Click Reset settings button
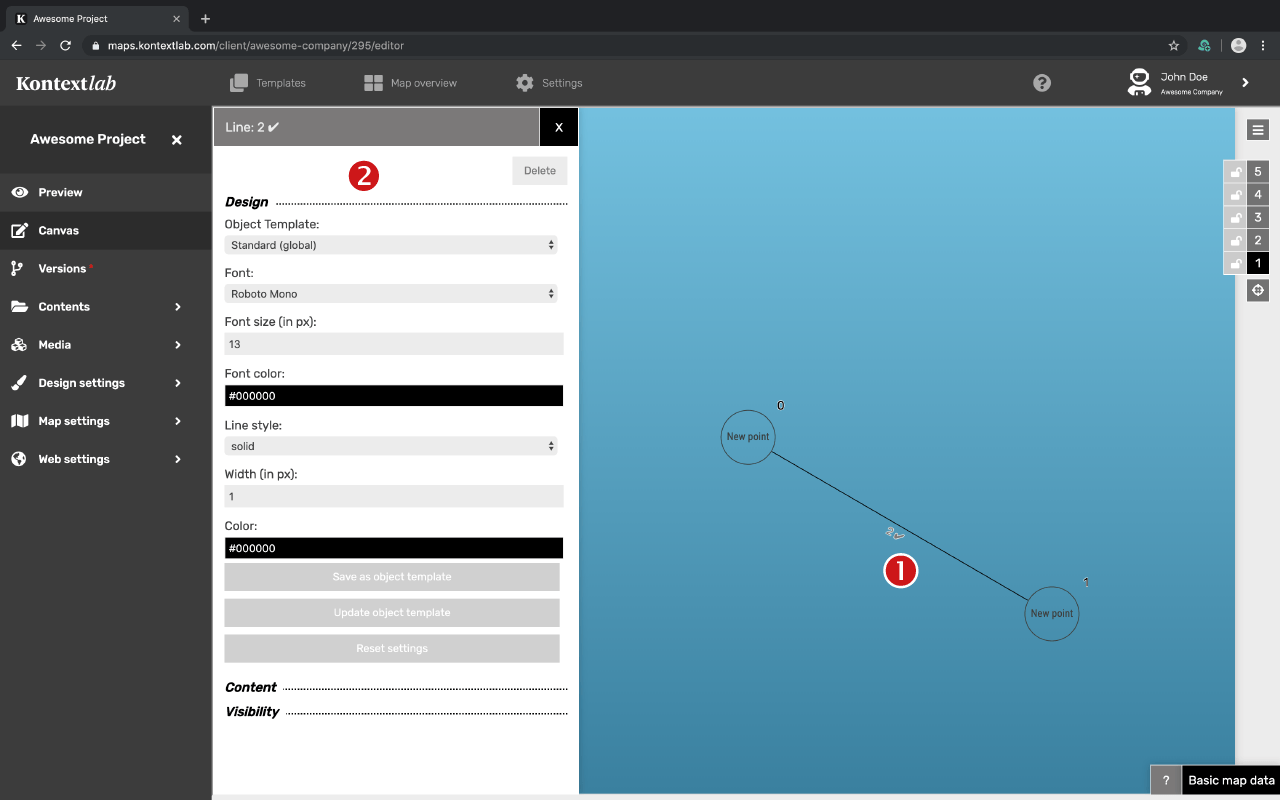 click(392, 649)
